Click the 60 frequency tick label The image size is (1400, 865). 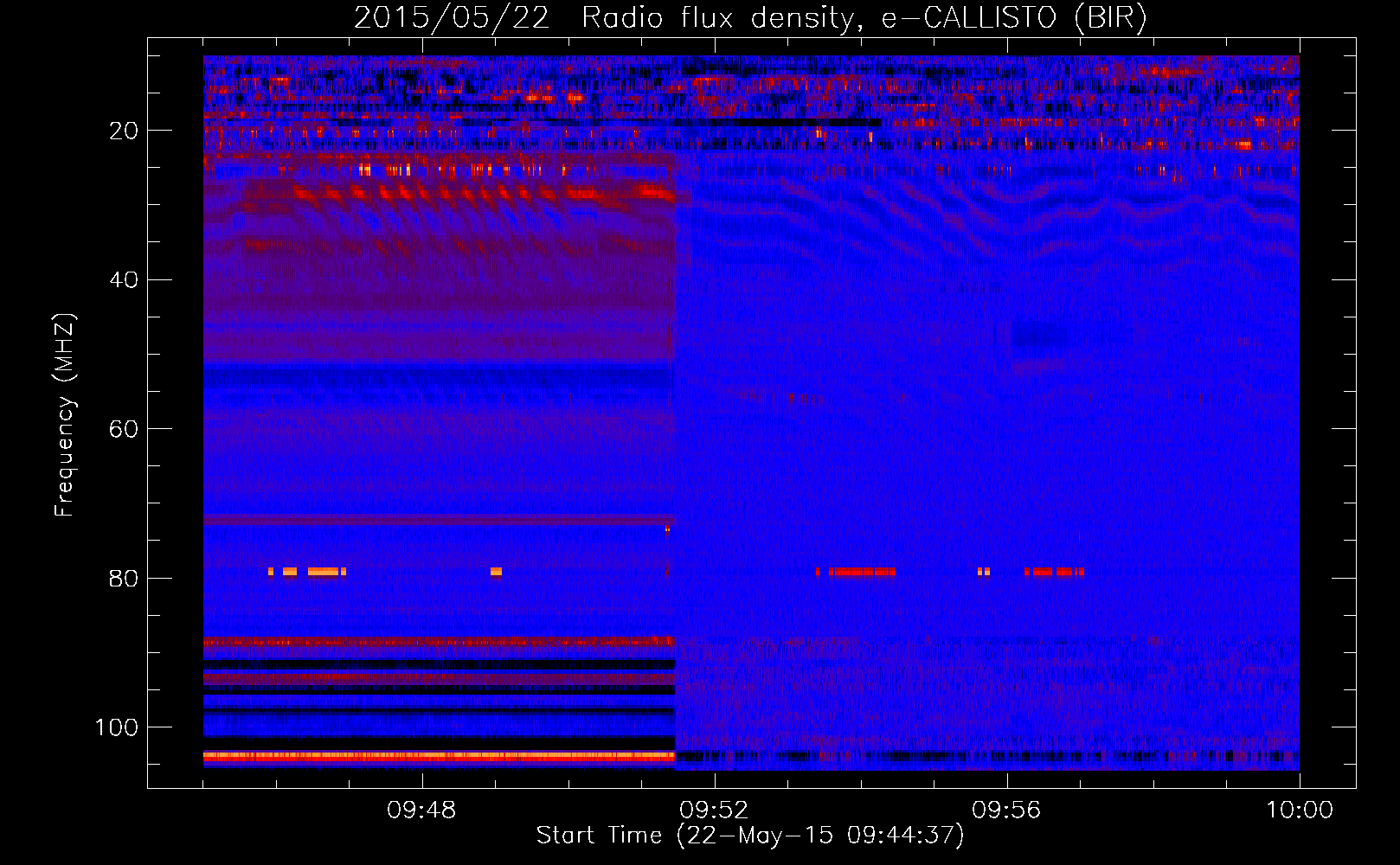click(124, 429)
